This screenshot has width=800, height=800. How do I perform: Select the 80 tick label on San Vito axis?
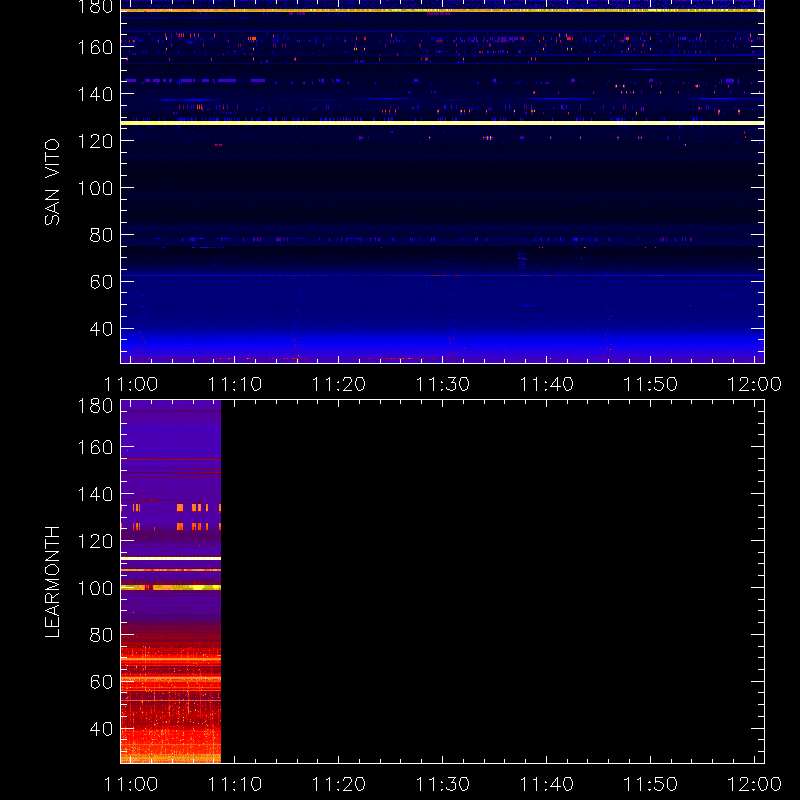(x=101, y=235)
